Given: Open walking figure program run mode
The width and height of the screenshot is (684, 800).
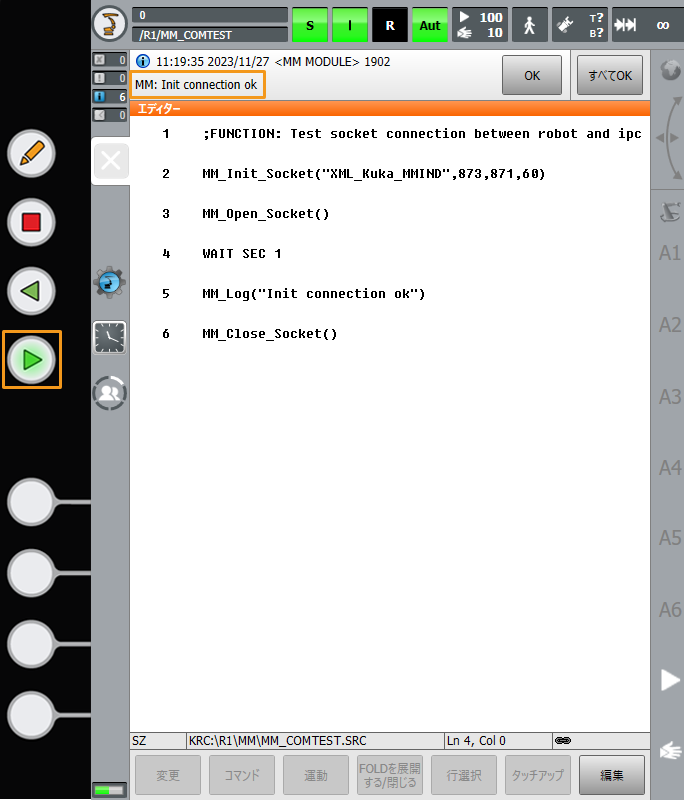Looking at the screenshot, I should click(529, 25).
